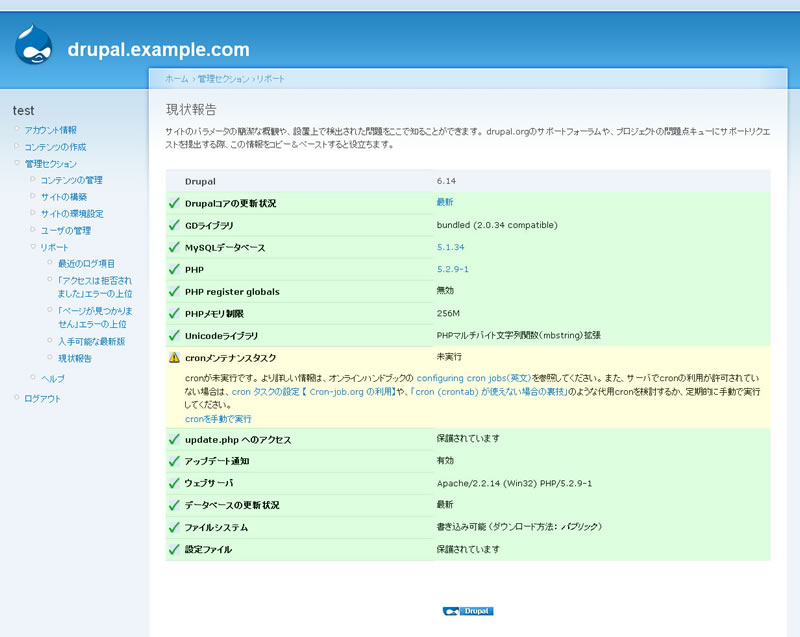
Task: Open ヘルプ in the sidebar
Action: 53,378
